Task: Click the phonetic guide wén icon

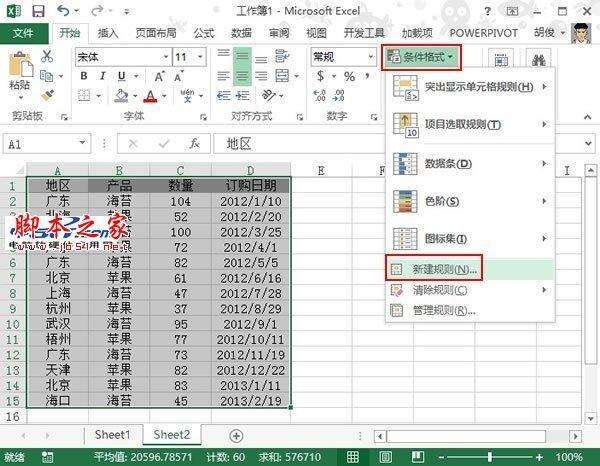Action: [x=188, y=96]
